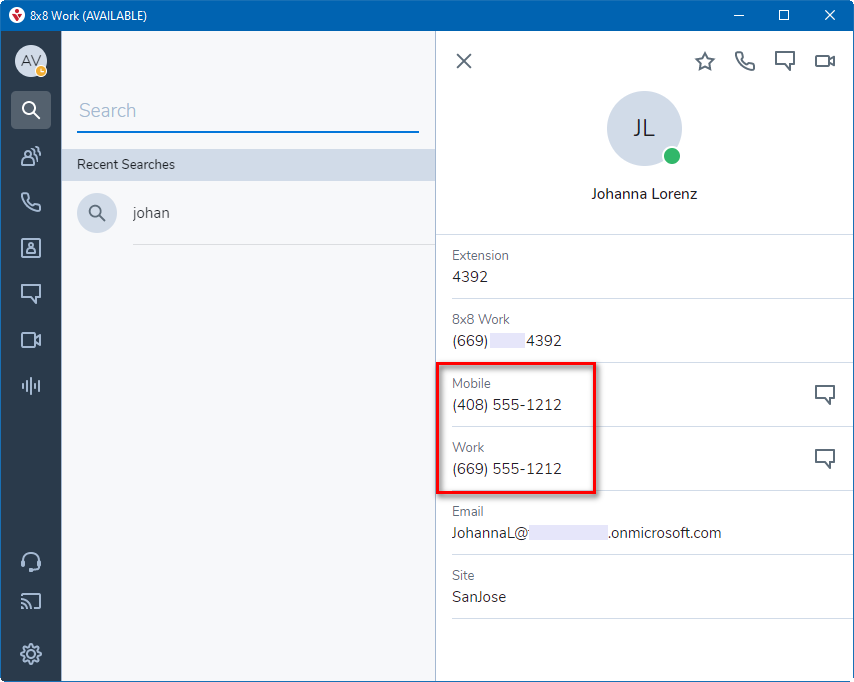
Task: Send SMS to the Mobile number
Action: tap(825, 395)
